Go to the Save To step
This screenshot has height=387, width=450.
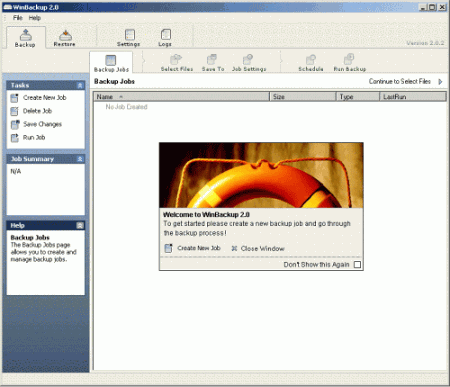pyautogui.click(x=213, y=63)
